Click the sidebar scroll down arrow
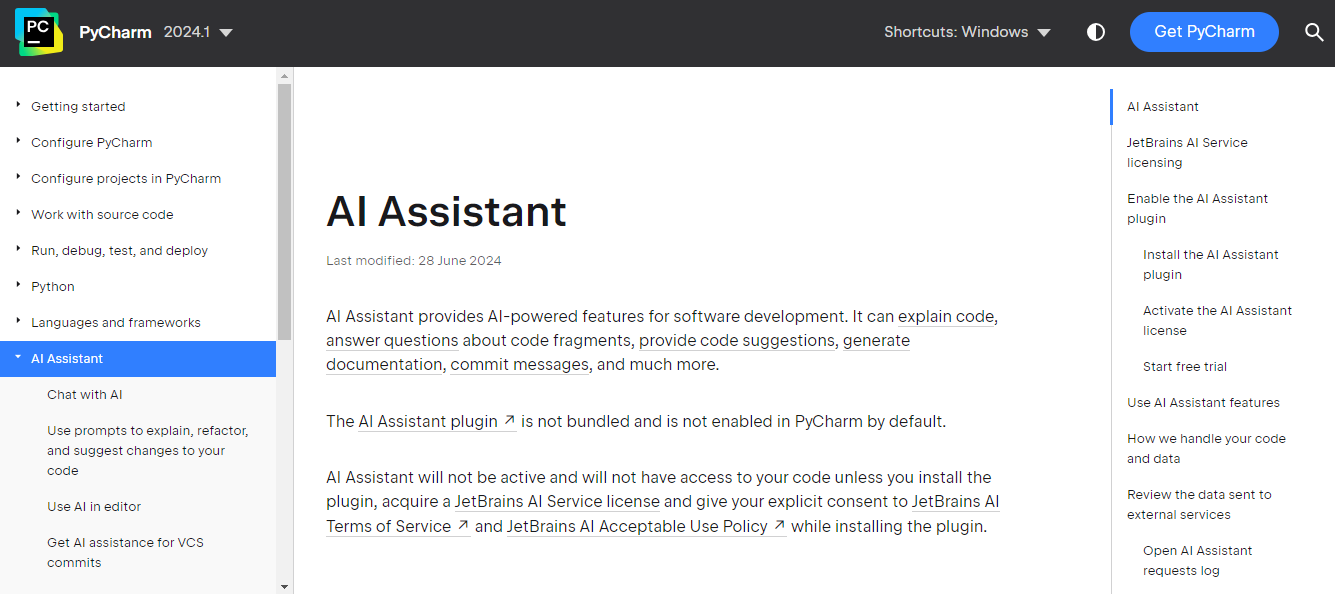 pos(285,587)
